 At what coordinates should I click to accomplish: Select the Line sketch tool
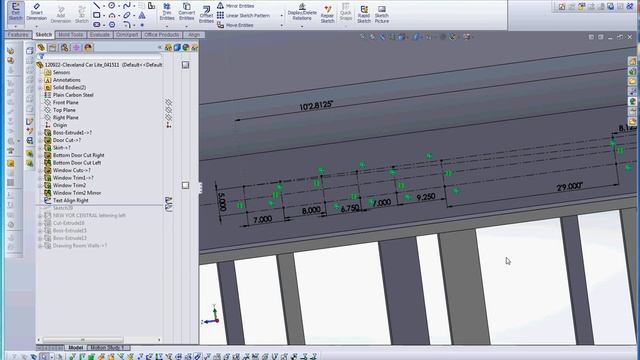97,5
